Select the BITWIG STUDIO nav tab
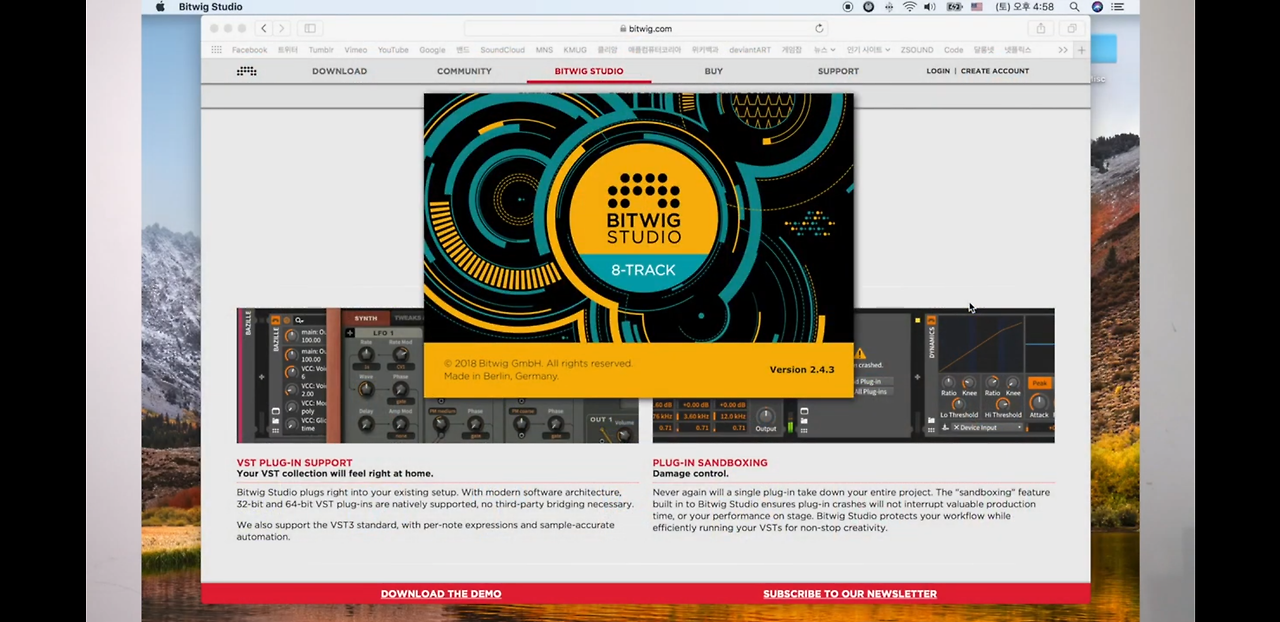This screenshot has height=622, width=1280. click(x=589, y=71)
